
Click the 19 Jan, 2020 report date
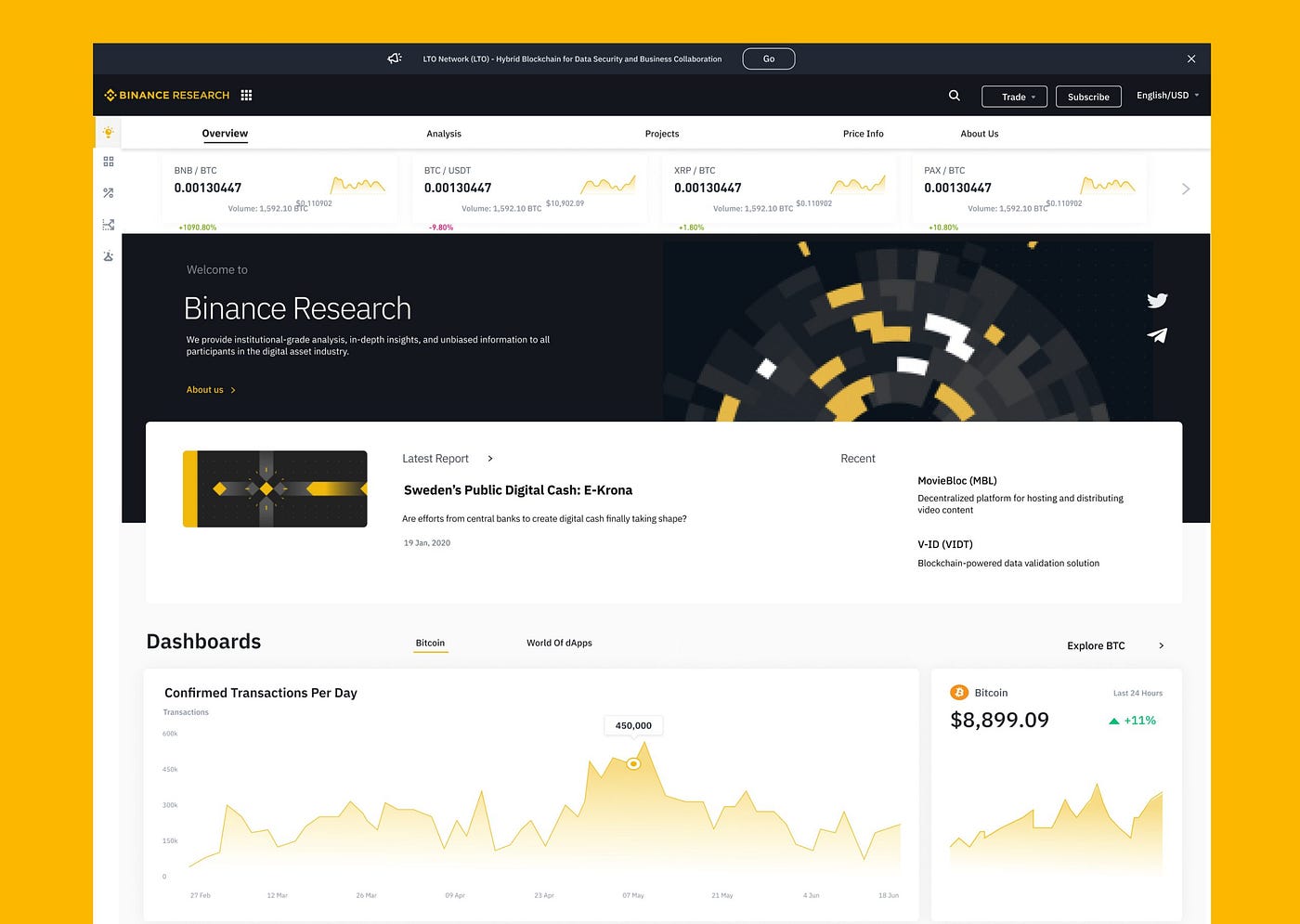coord(427,543)
